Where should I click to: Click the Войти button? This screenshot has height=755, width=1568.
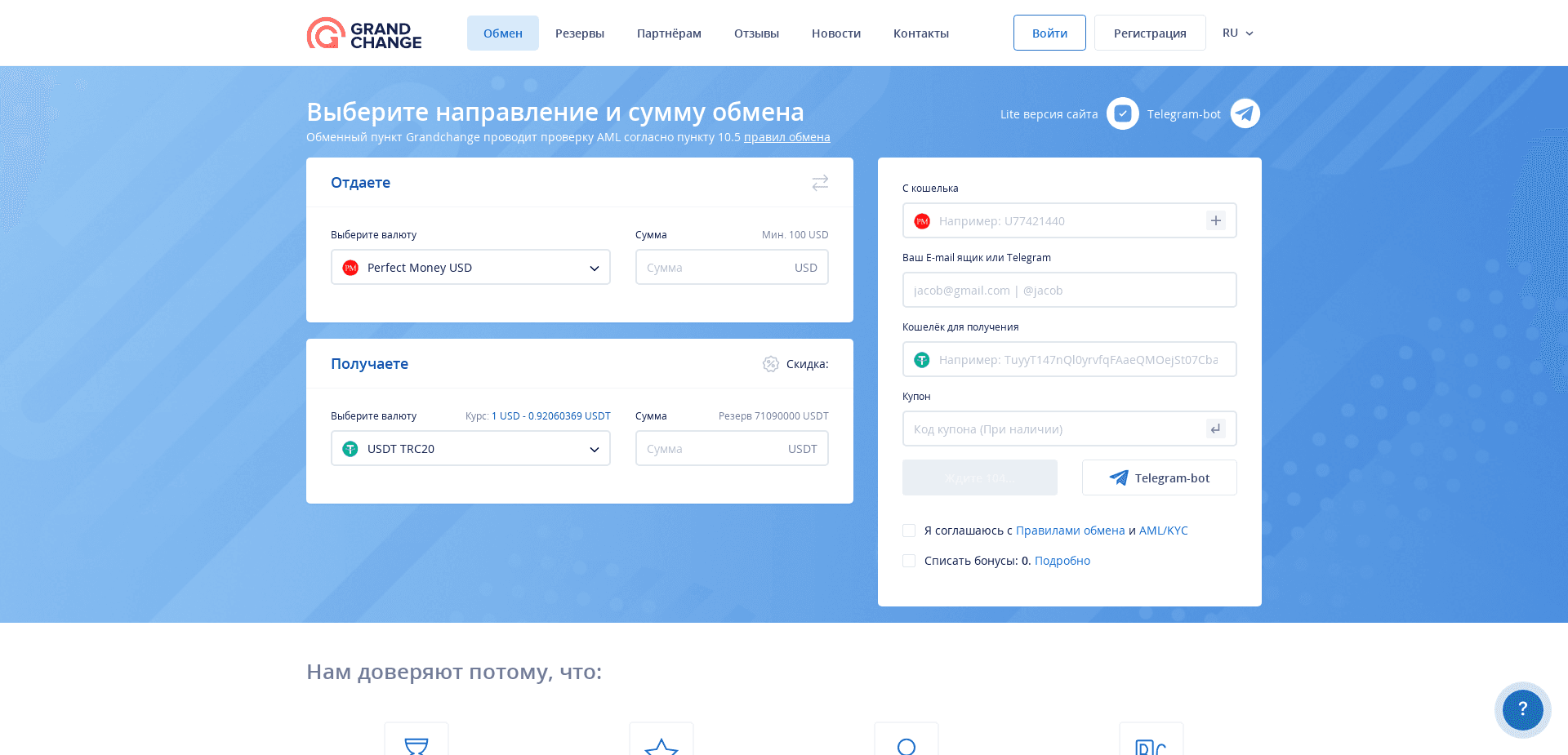(x=1049, y=33)
